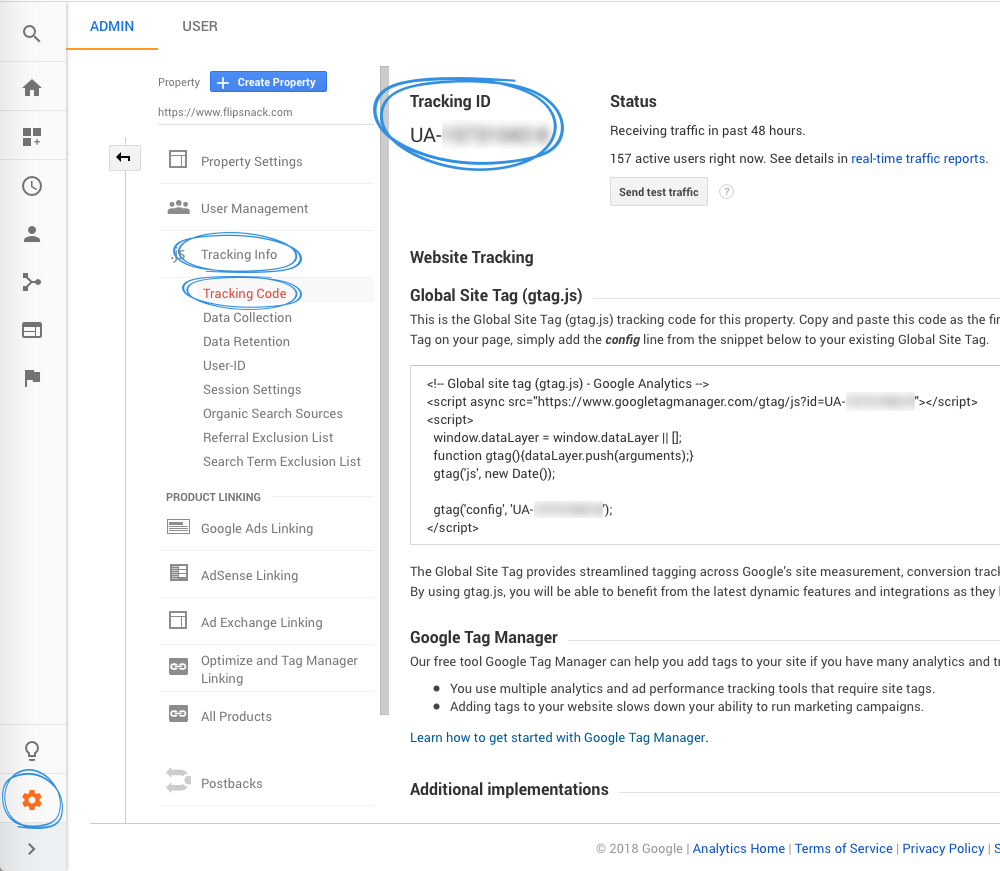Open Real-Time clock icon
Screen dimensions: 1000x871
coord(32,186)
